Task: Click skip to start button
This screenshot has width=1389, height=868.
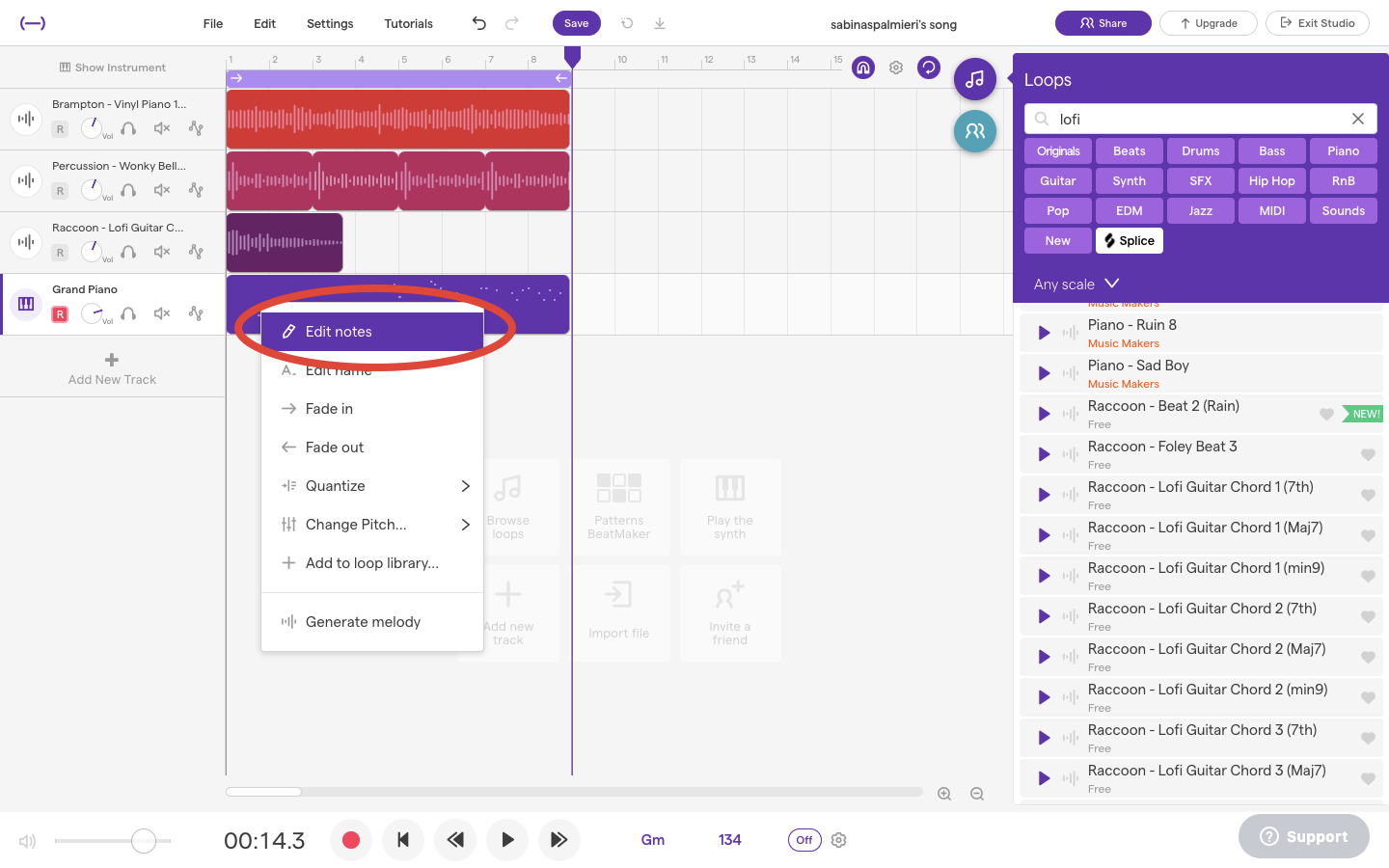Action: click(403, 840)
